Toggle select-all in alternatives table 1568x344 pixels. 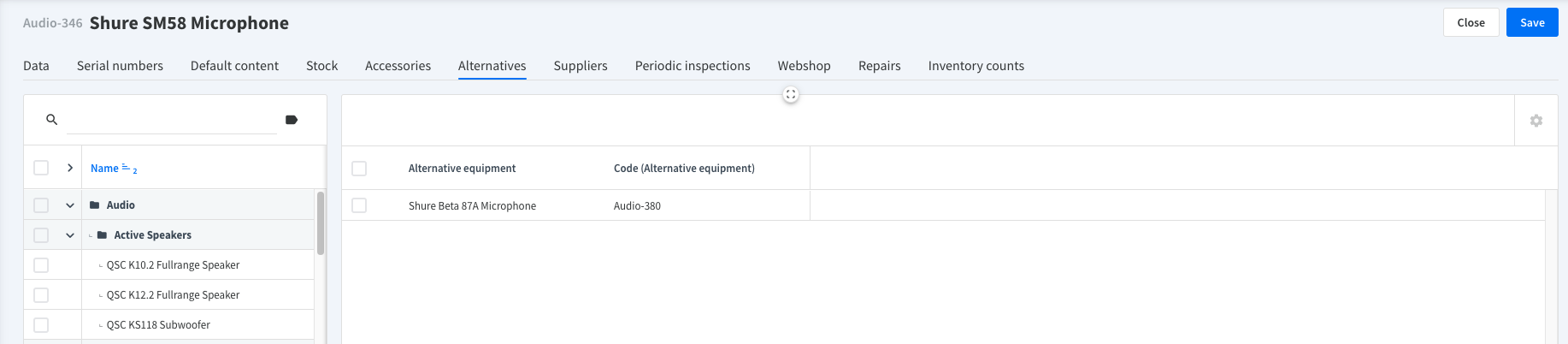click(x=359, y=169)
